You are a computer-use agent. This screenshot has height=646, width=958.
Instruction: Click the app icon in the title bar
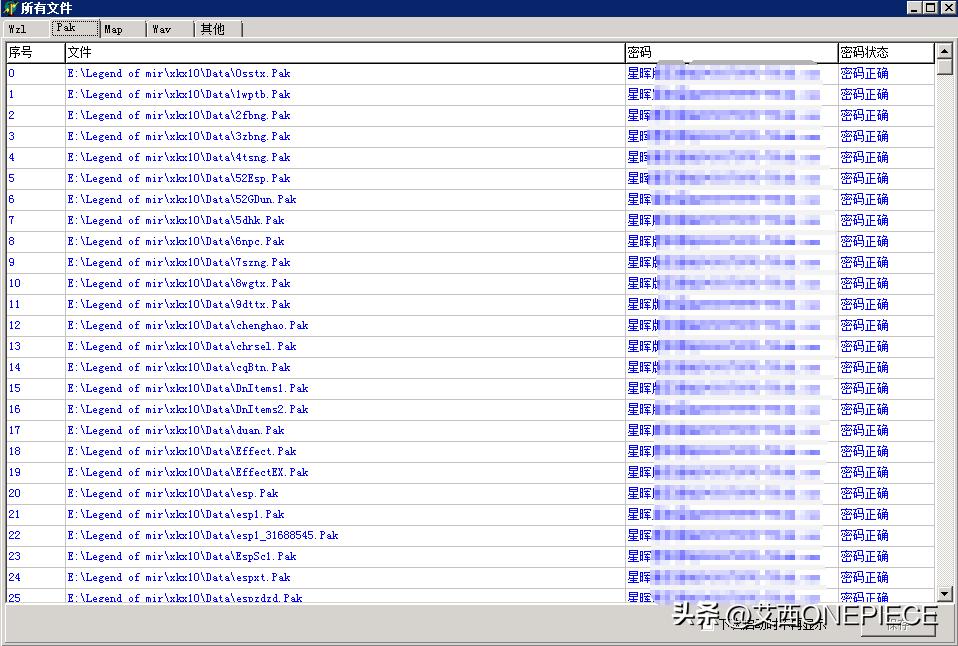pos(10,8)
